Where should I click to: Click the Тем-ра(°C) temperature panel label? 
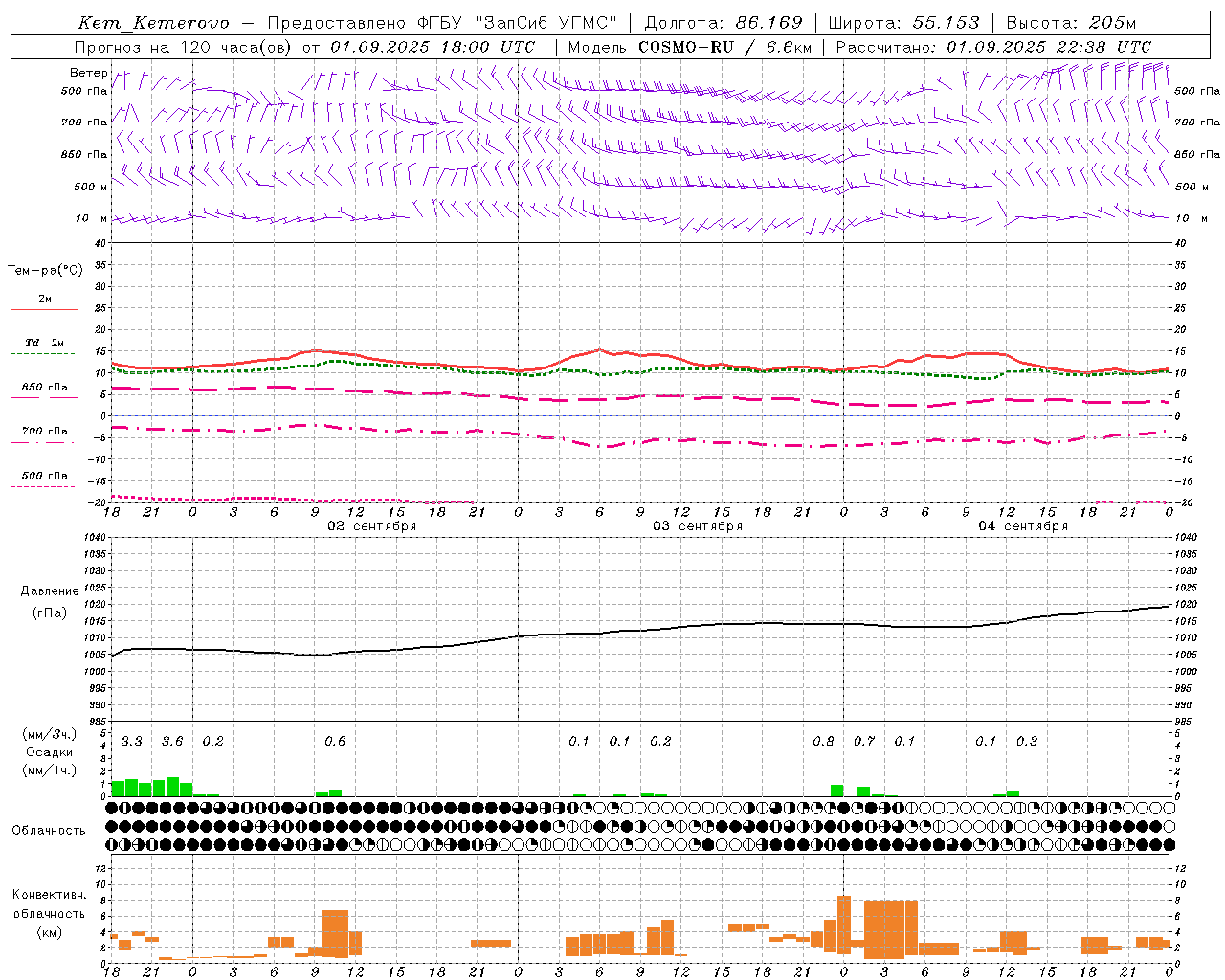(45, 271)
